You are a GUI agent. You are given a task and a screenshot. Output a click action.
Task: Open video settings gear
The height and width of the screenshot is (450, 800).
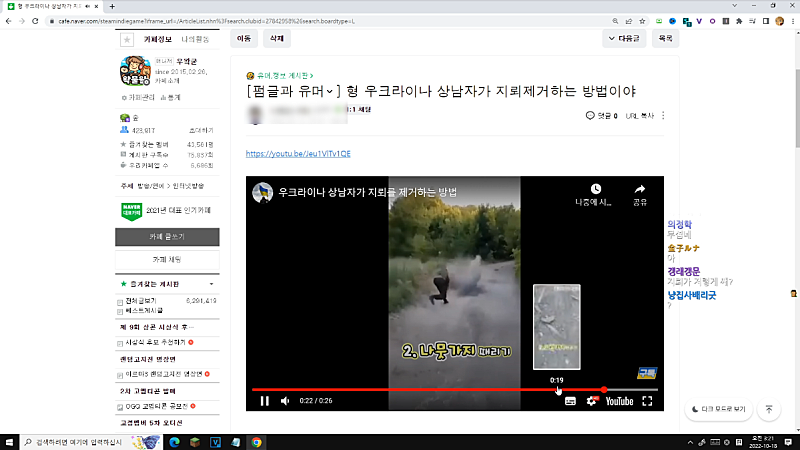coord(591,401)
